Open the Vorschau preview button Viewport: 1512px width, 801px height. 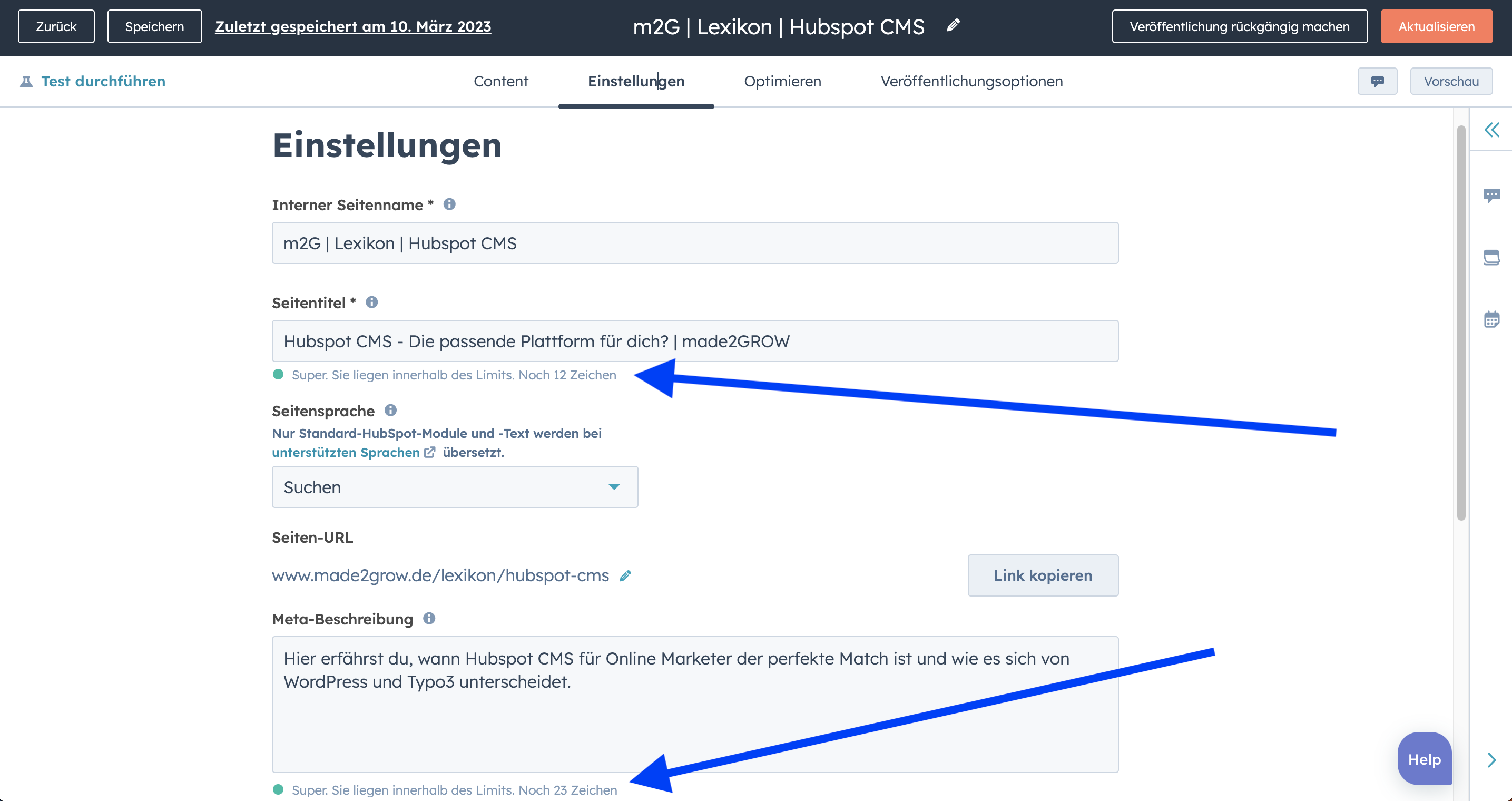click(1451, 81)
